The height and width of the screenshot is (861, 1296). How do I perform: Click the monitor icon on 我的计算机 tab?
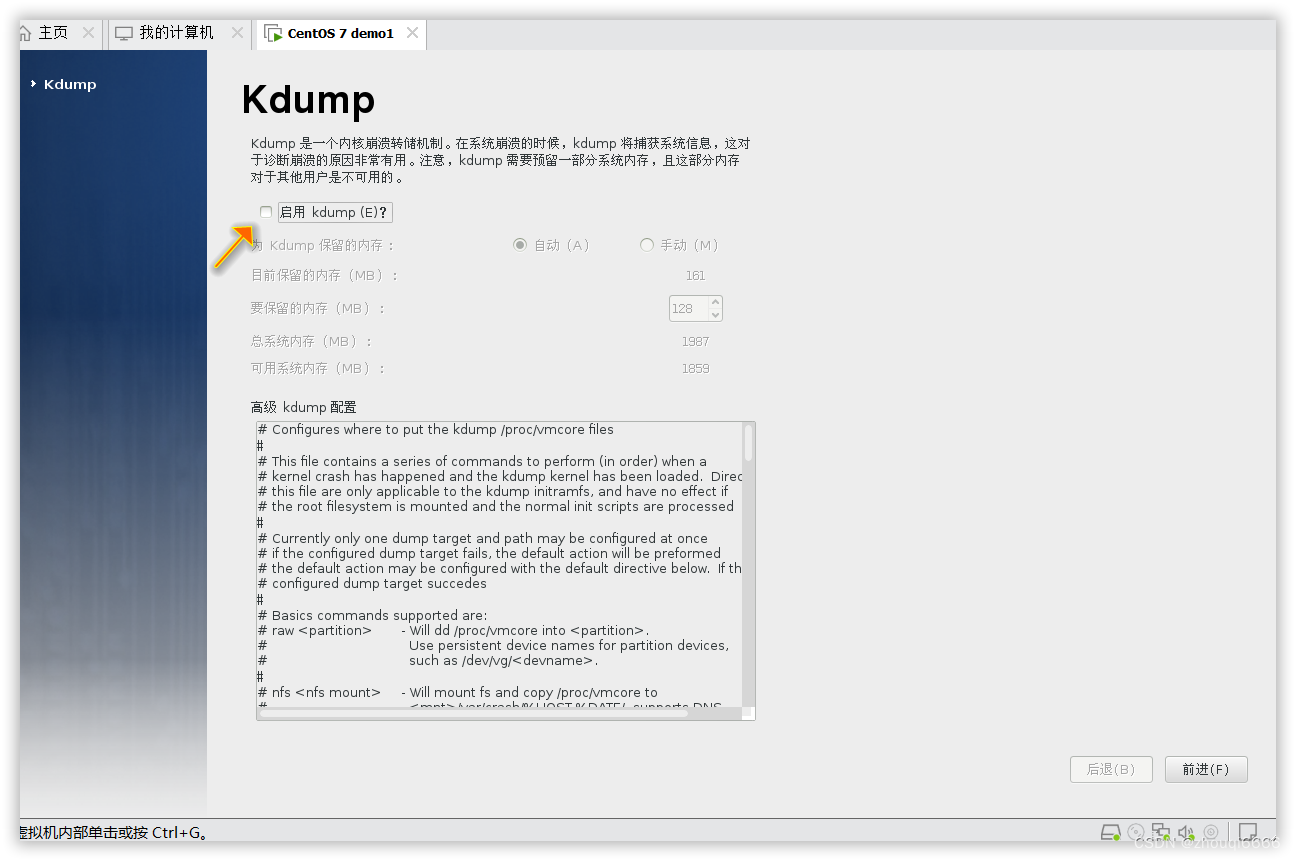point(124,33)
